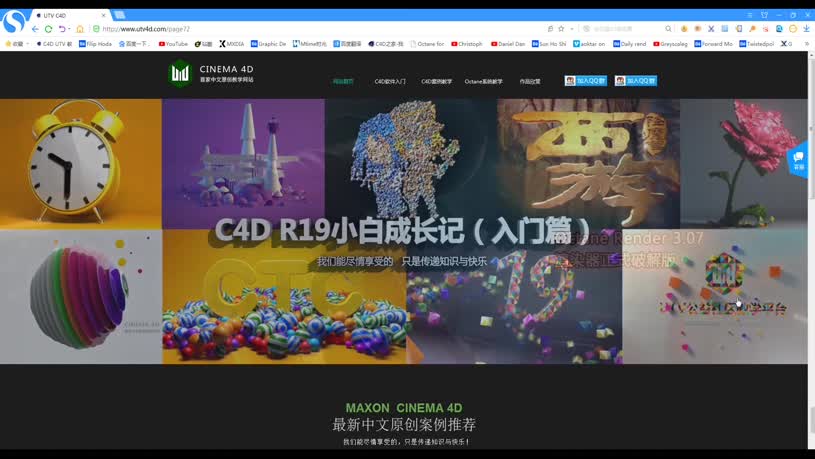Viewport: 815px width, 459px height.
Task: Open the C4D UTV bookmark
Action: [x=55, y=44]
